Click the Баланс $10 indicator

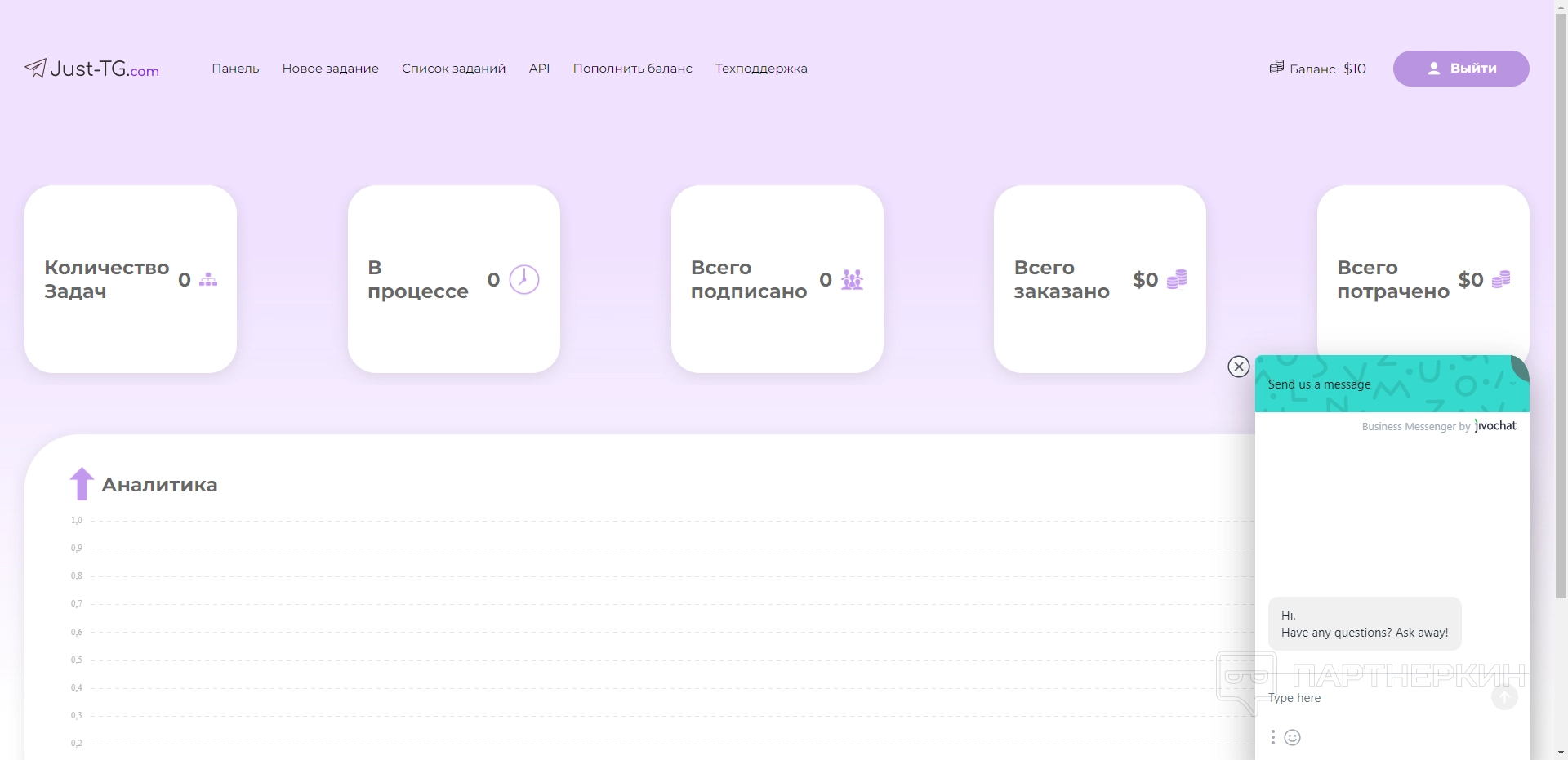1318,69
